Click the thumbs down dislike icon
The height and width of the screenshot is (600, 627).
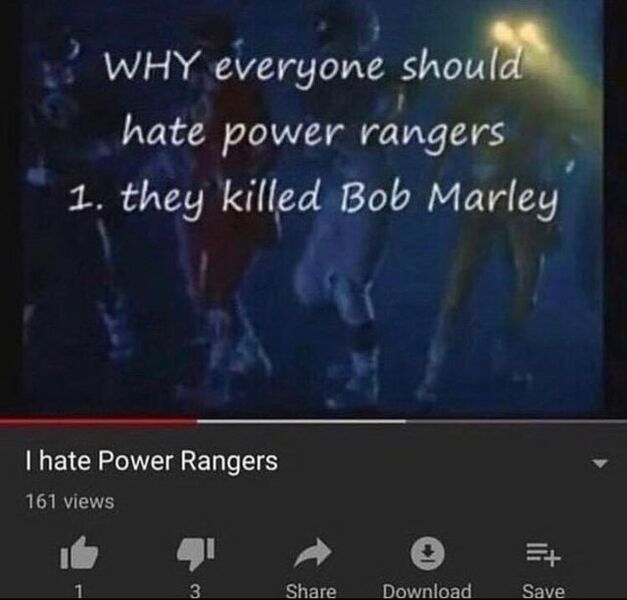[196, 553]
